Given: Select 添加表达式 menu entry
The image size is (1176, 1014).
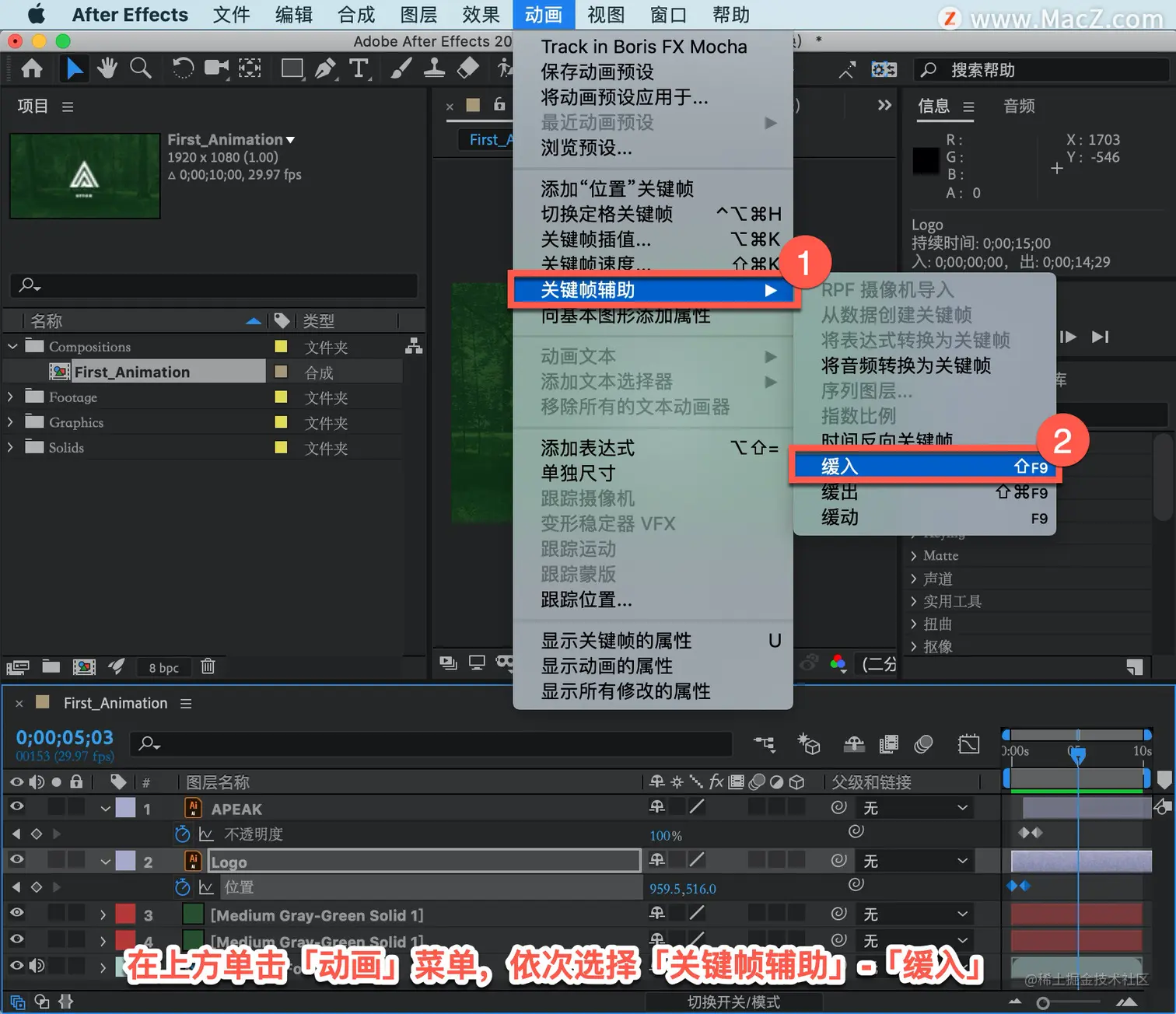Looking at the screenshot, I should tap(653, 448).
